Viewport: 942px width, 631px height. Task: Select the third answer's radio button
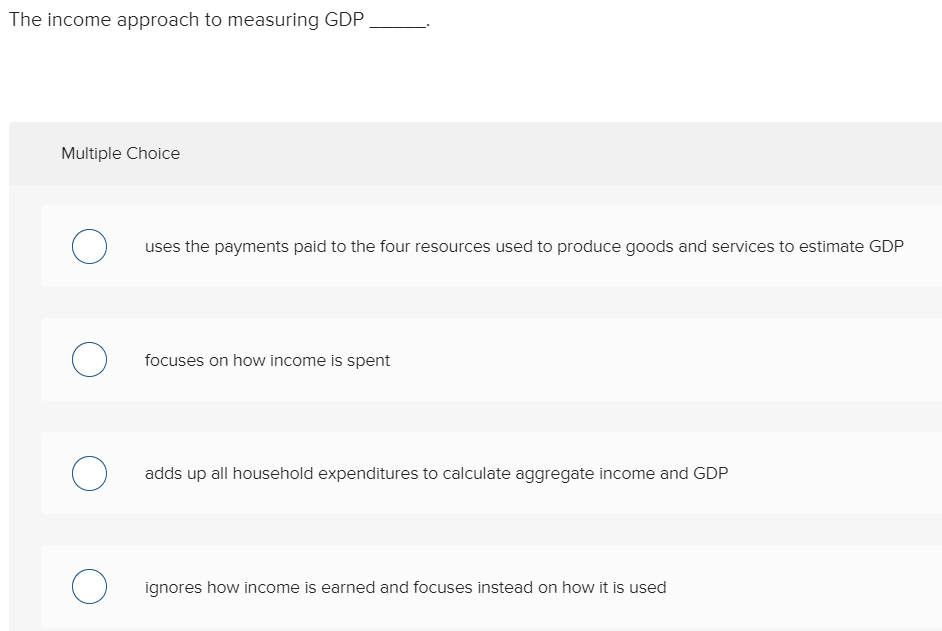(89, 473)
